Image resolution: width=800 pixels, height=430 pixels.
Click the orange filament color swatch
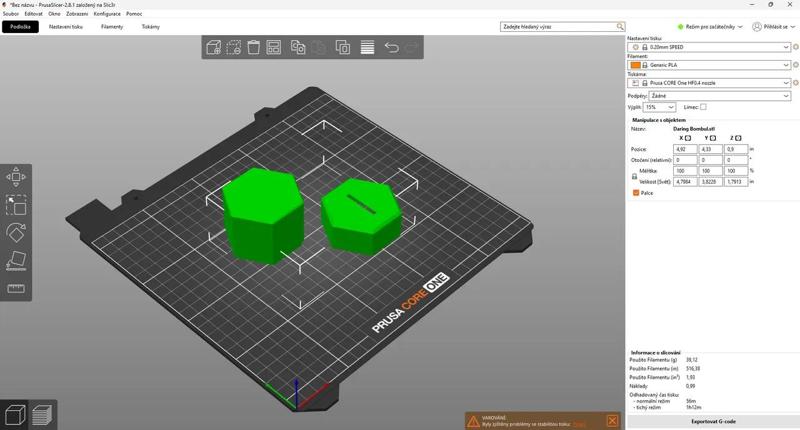[x=635, y=65]
